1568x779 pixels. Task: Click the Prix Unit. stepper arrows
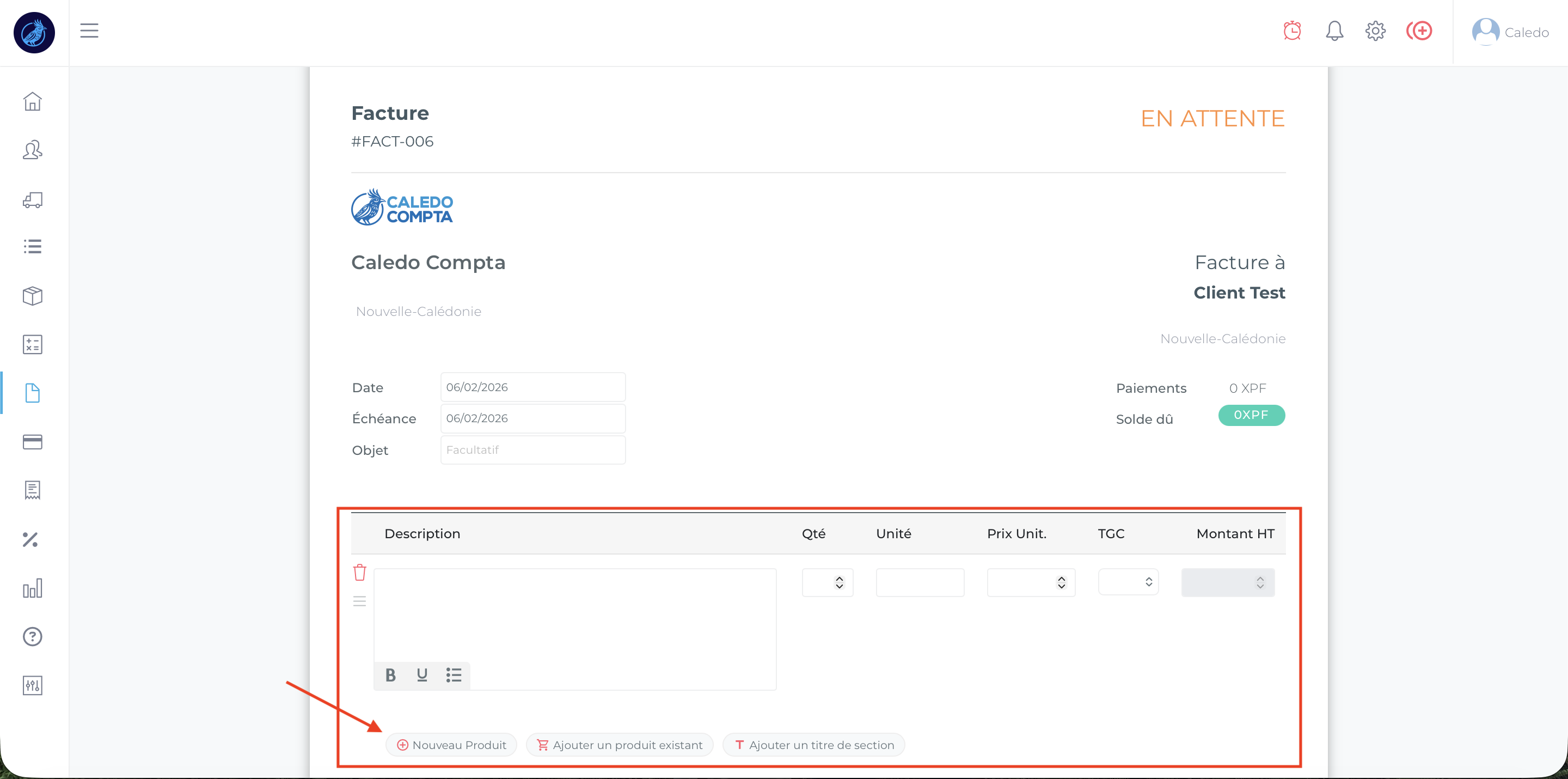(1062, 583)
